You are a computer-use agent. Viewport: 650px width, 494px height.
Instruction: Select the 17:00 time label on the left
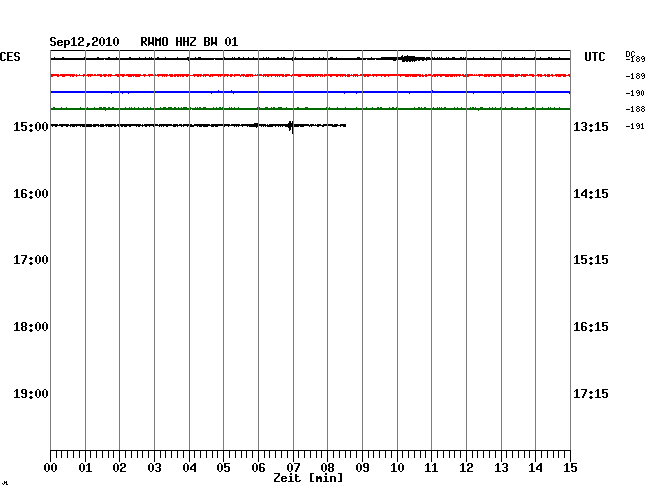[31, 260]
